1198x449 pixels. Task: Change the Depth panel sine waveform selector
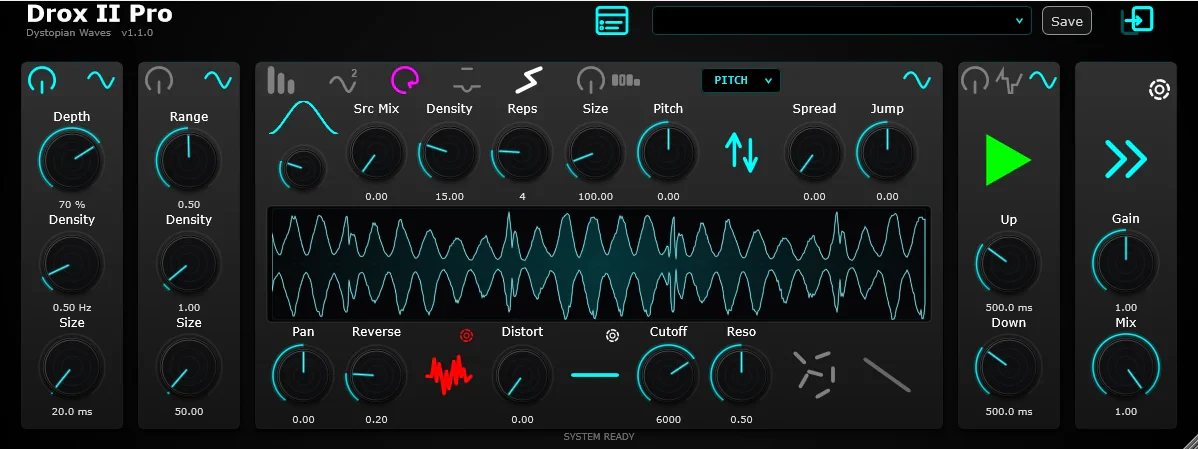tap(101, 79)
